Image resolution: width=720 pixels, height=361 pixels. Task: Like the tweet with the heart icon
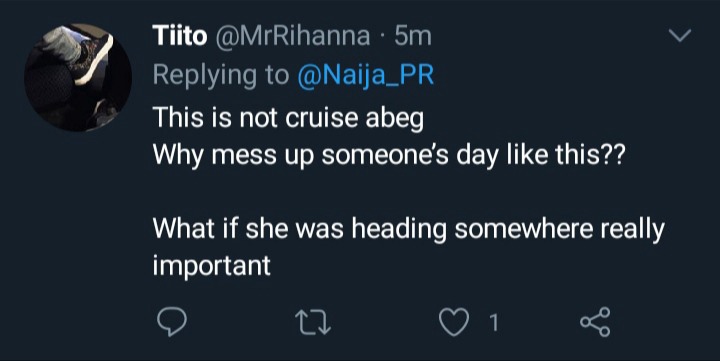pos(454,322)
